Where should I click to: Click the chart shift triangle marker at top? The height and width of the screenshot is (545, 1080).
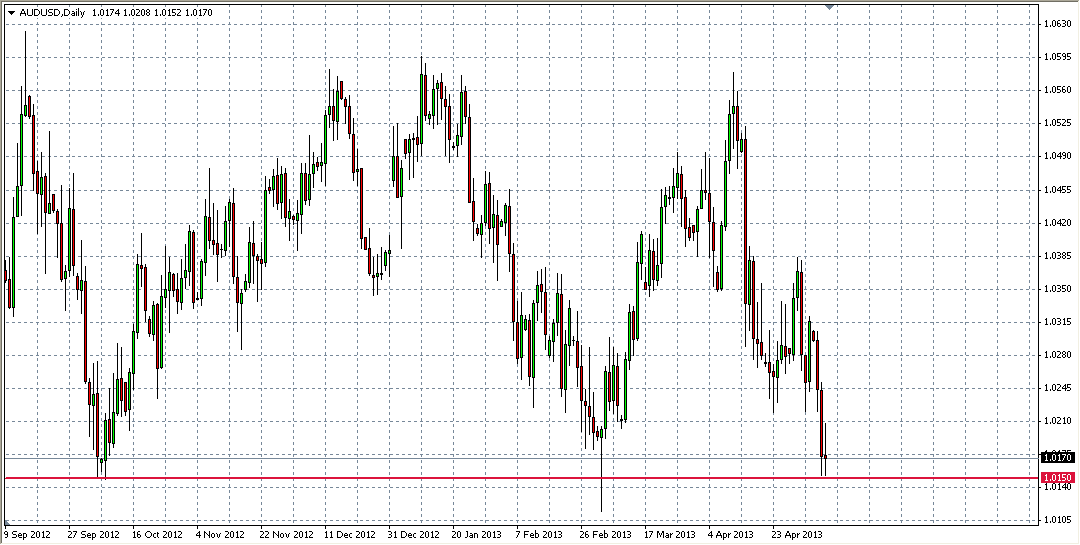click(x=830, y=6)
